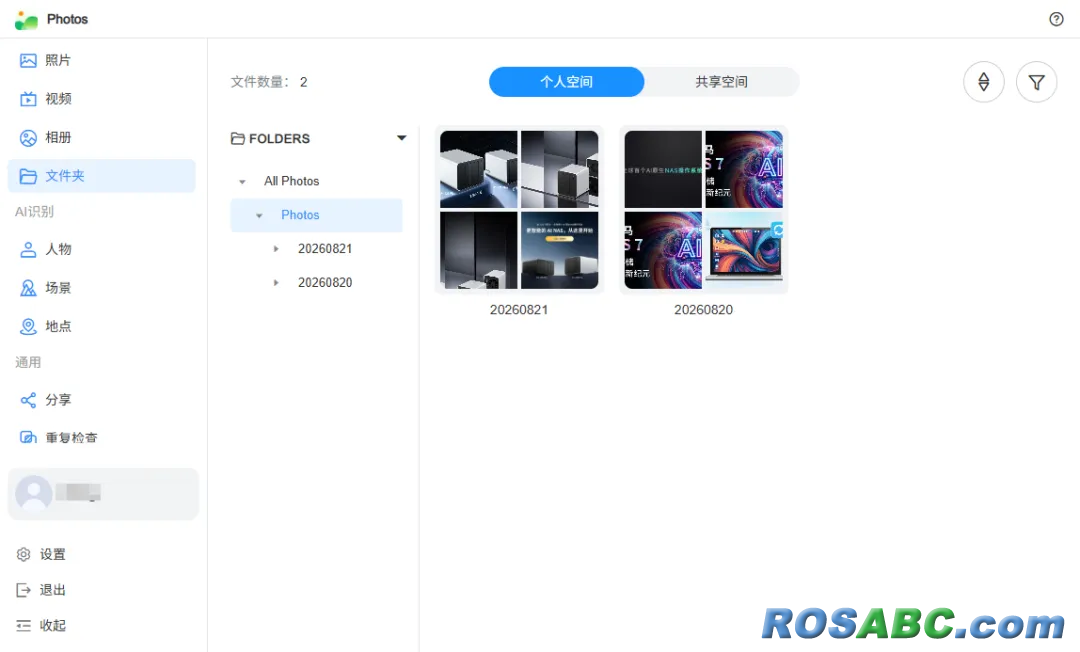Expand the 20260821 tree node arrow
This screenshot has width=1080, height=652.
point(276,249)
